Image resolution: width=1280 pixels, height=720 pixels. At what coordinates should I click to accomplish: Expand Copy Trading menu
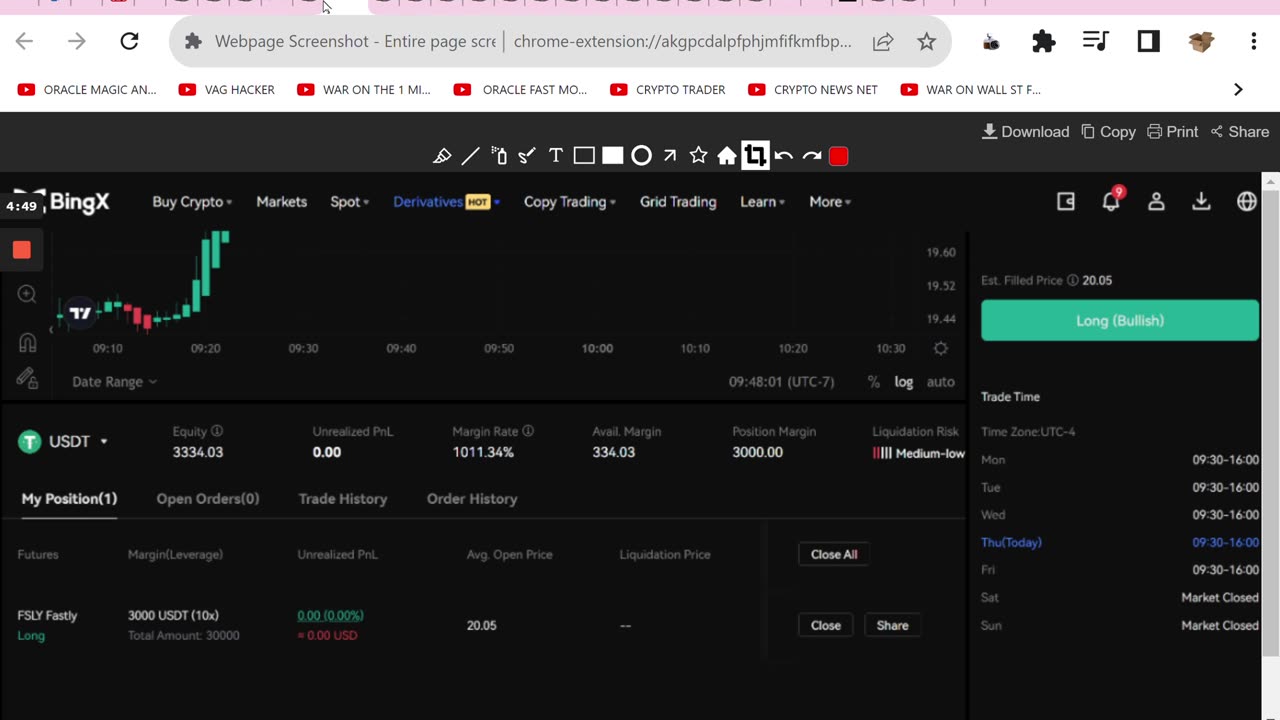[x=570, y=202]
